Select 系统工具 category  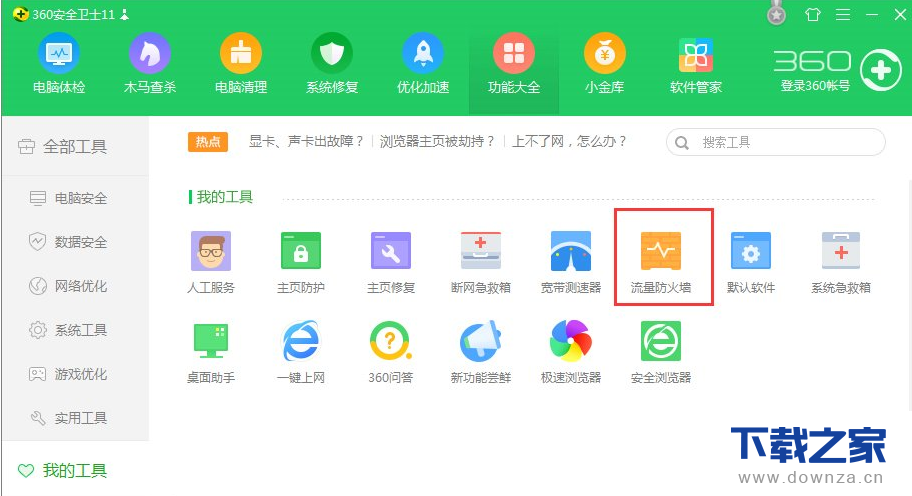pyautogui.click(x=68, y=330)
